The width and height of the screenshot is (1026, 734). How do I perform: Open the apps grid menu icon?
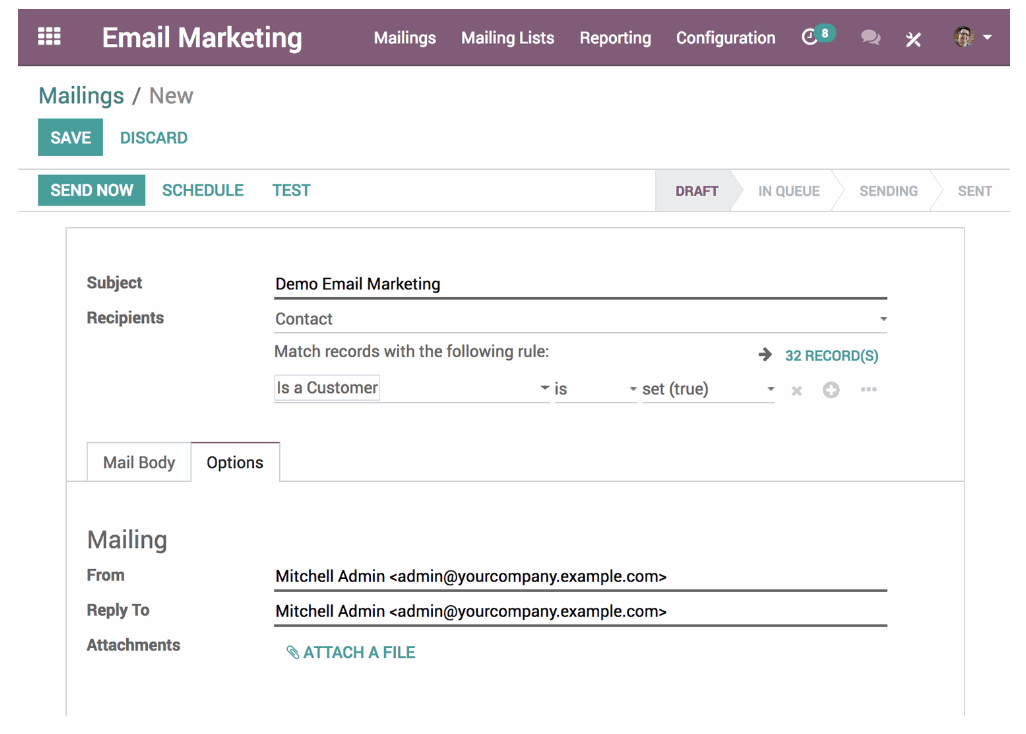click(x=49, y=36)
